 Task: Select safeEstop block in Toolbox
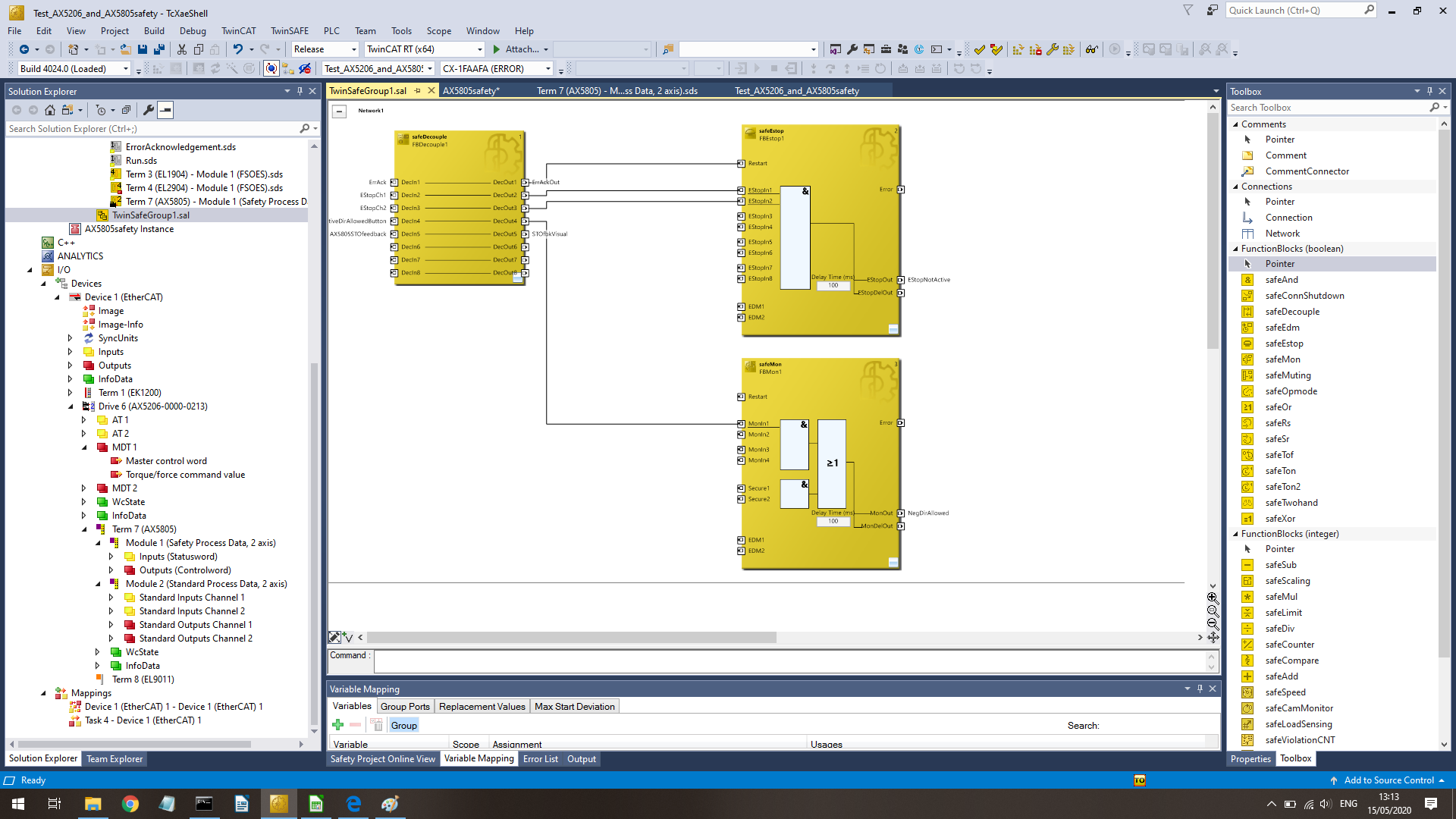tap(1284, 344)
